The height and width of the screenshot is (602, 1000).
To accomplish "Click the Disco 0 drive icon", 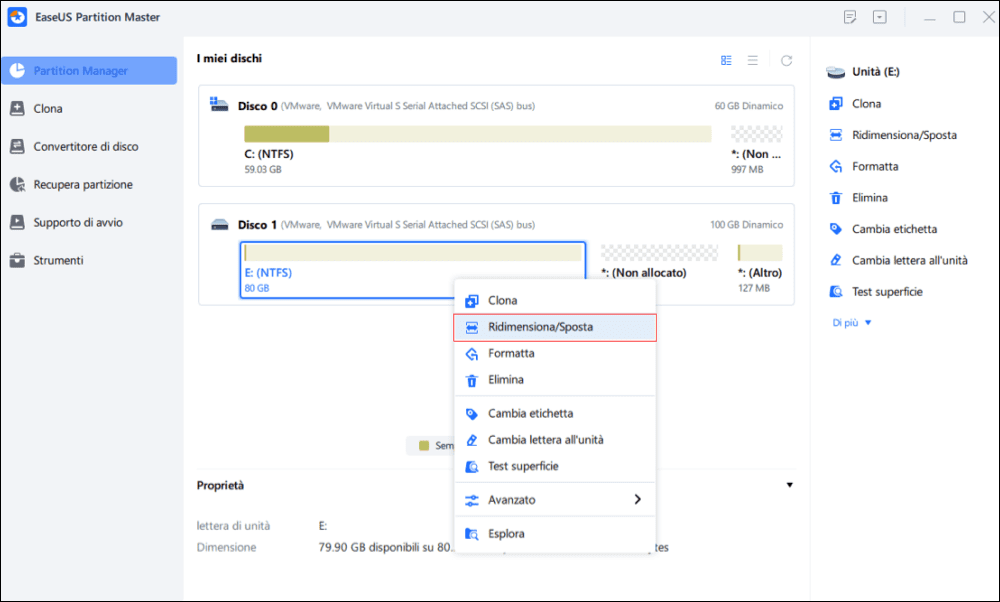I will [219, 105].
